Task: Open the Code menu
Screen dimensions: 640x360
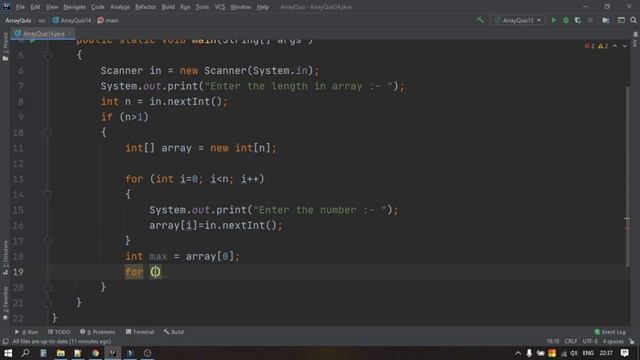Action: tap(98, 7)
